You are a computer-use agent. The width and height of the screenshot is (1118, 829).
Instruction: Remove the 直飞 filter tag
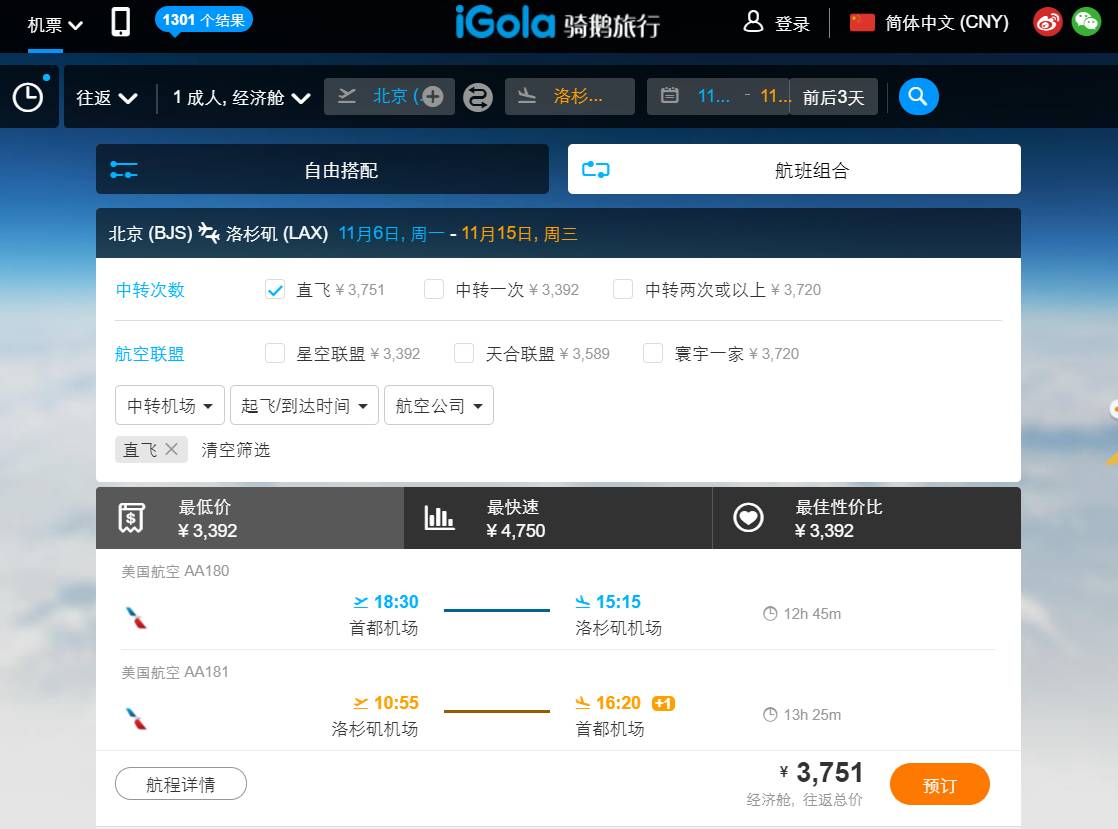point(171,449)
